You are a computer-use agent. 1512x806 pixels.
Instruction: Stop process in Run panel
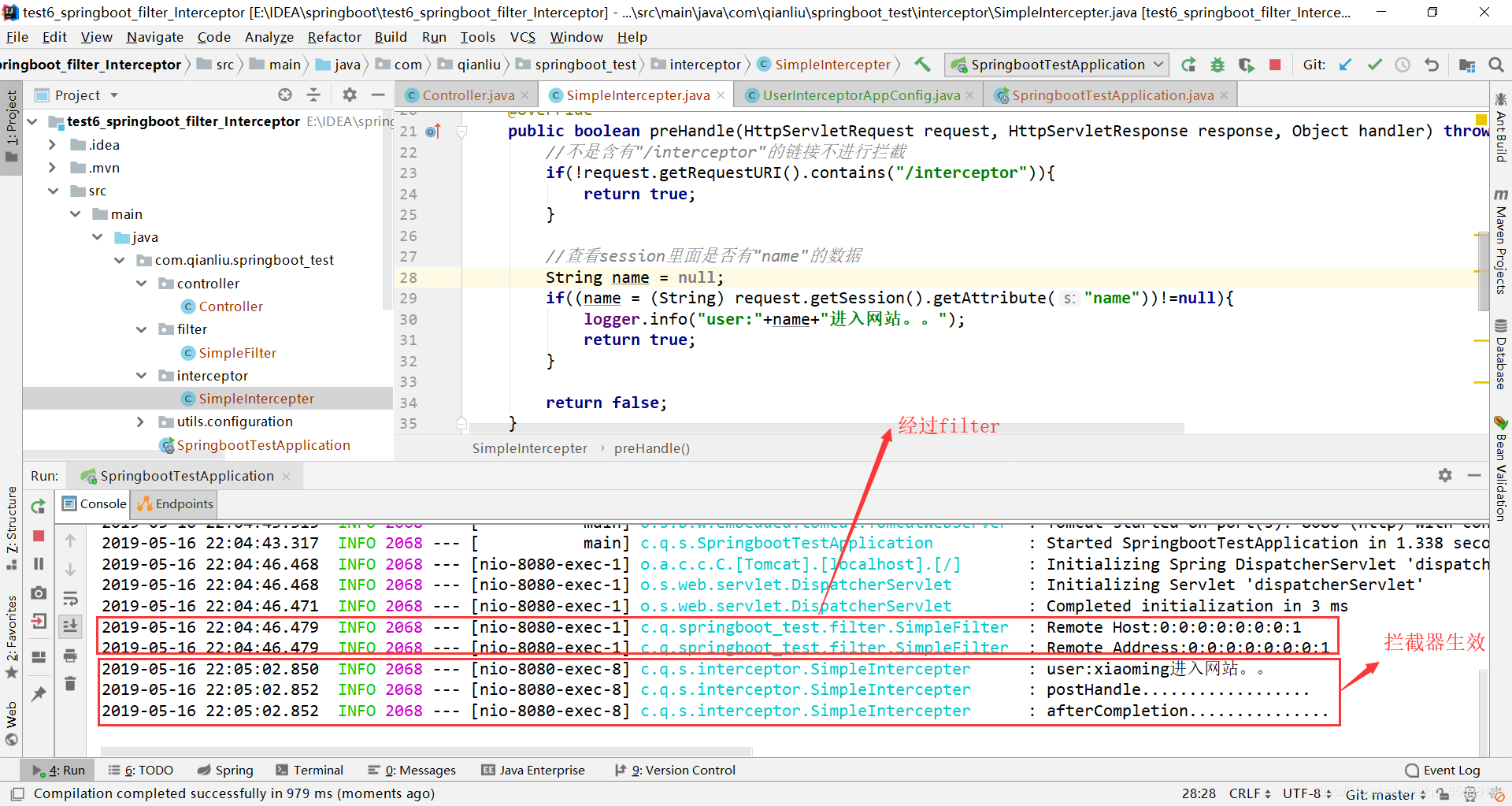coord(39,536)
